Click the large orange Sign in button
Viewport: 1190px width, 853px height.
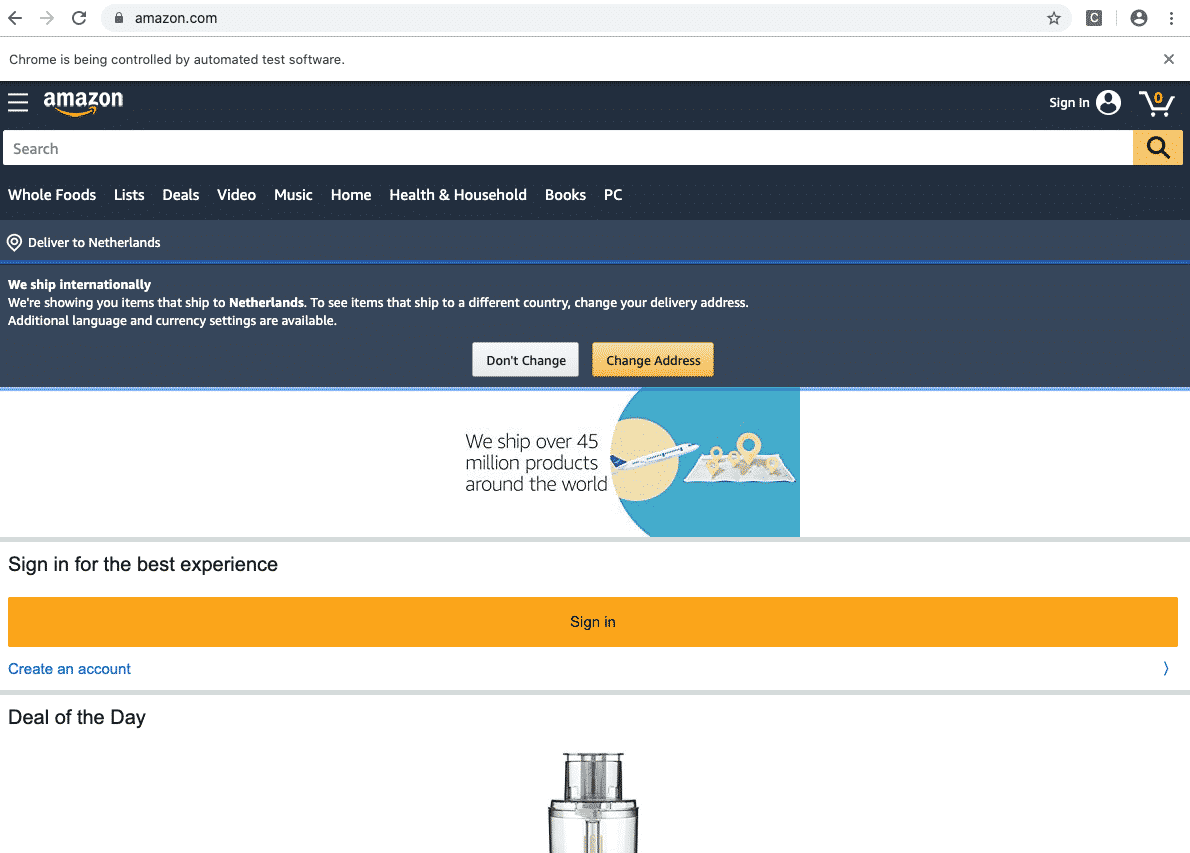pyautogui.click(x=593, y=622)
